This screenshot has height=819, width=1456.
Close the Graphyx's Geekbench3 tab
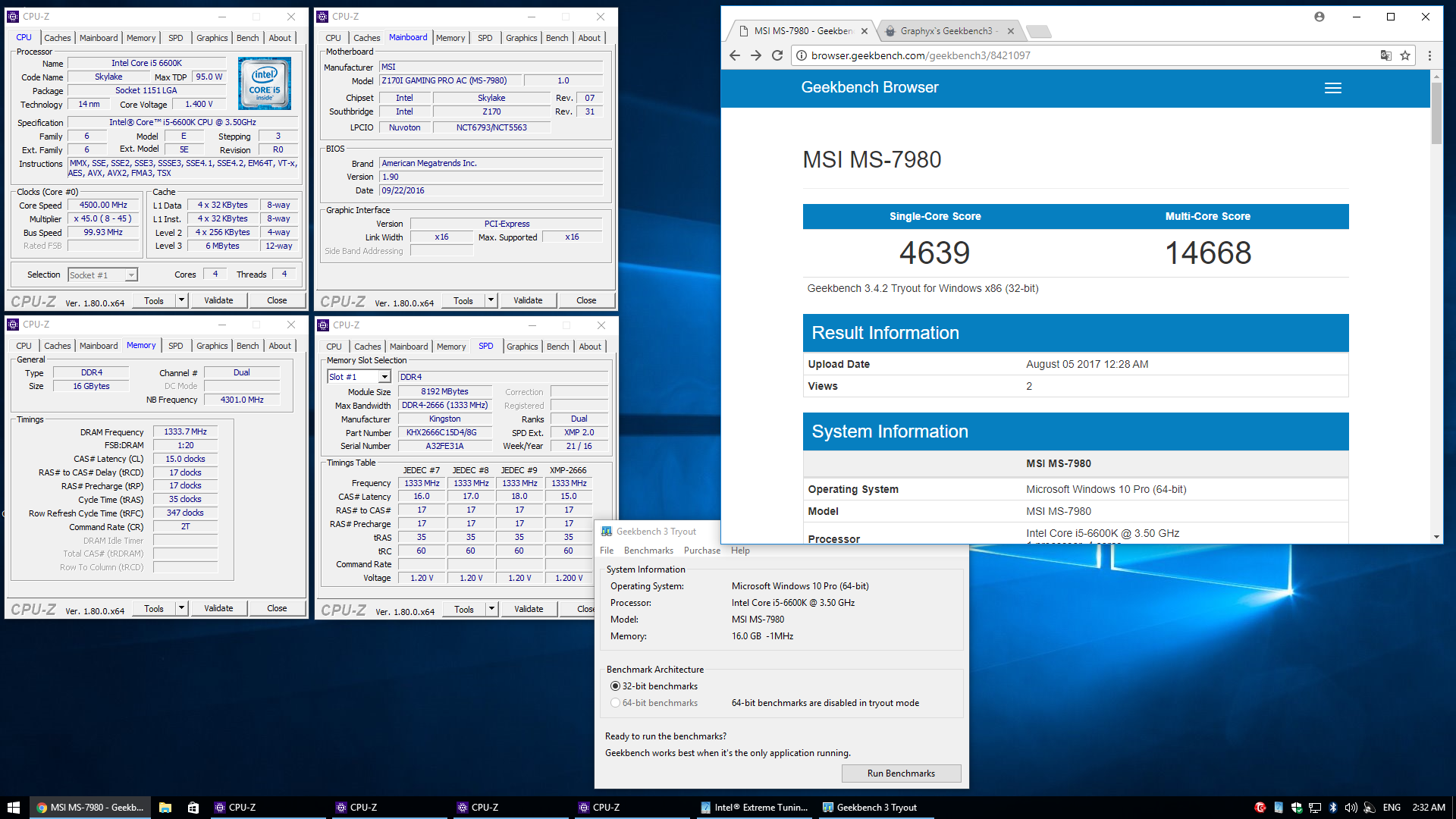pos(1010,31)
